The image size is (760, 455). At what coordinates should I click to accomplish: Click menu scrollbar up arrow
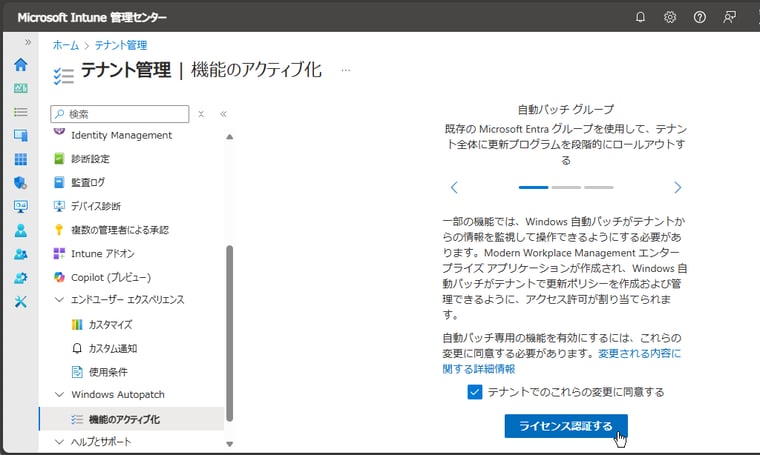click(x=230, y=137)
